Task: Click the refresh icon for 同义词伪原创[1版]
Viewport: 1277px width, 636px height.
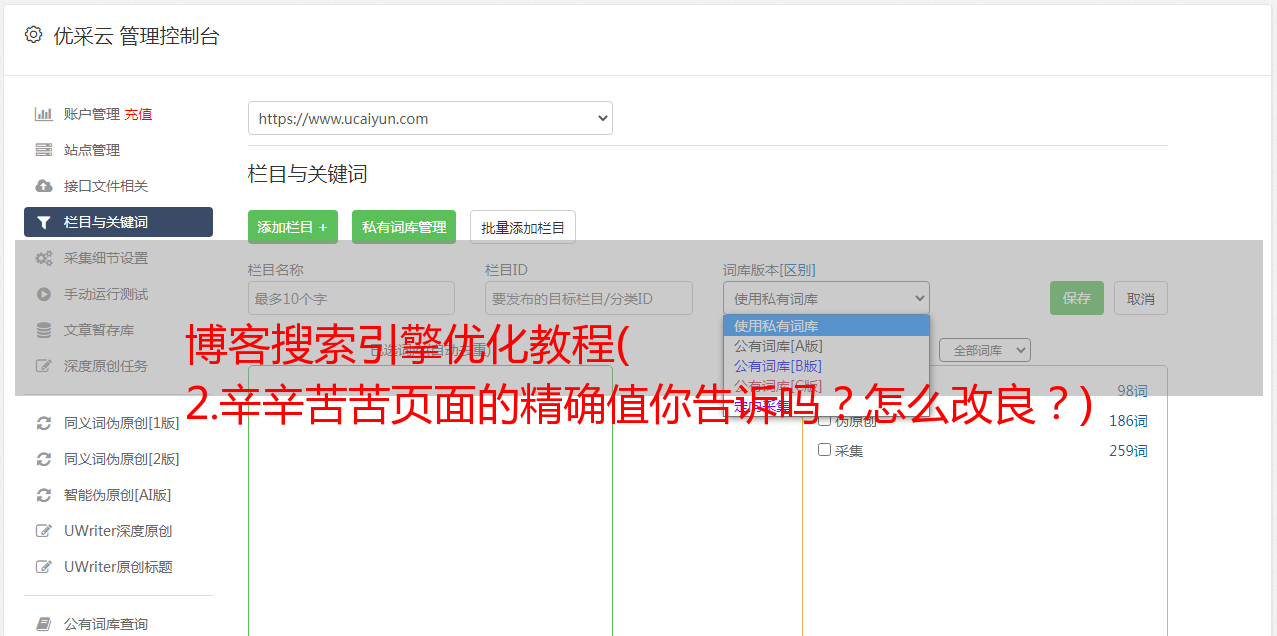Action: tap(44, 423)
